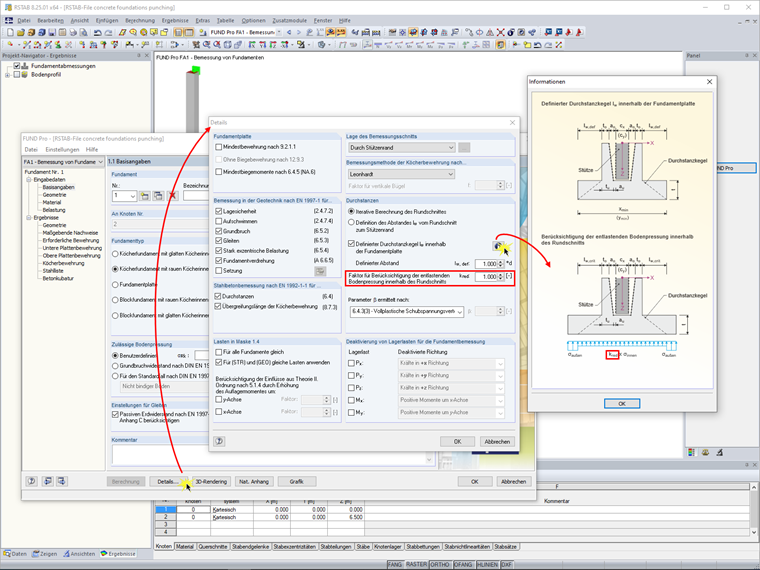This screenshot has height=570, width=760.
Task: Click the delete foundation red X icon
Action: coord(173,196)
